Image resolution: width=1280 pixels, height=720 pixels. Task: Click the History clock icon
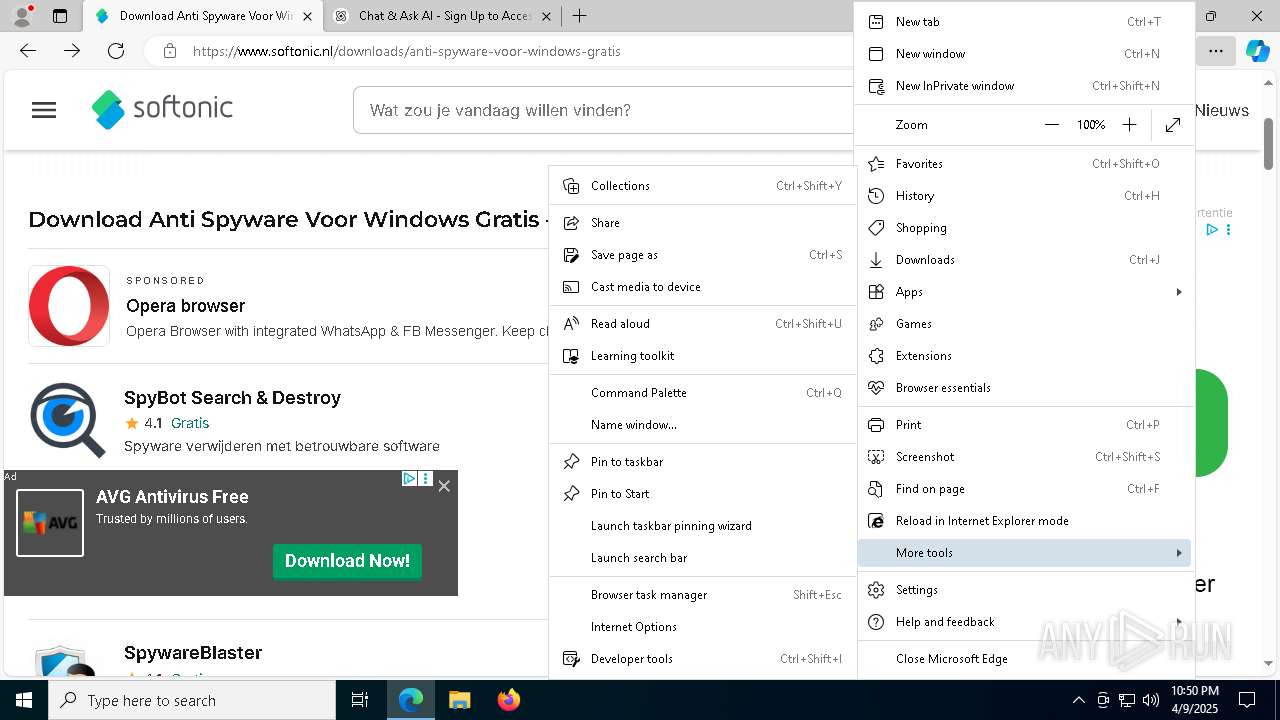(877, 196)
